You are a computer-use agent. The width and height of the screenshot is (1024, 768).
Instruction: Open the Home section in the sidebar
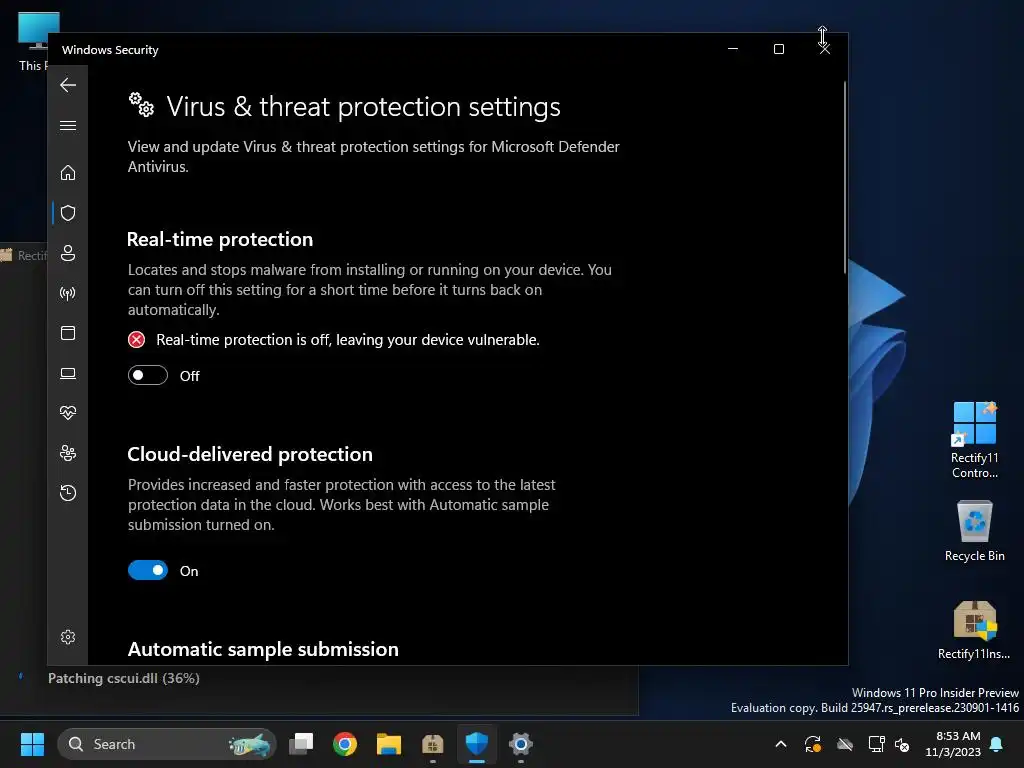68,172
